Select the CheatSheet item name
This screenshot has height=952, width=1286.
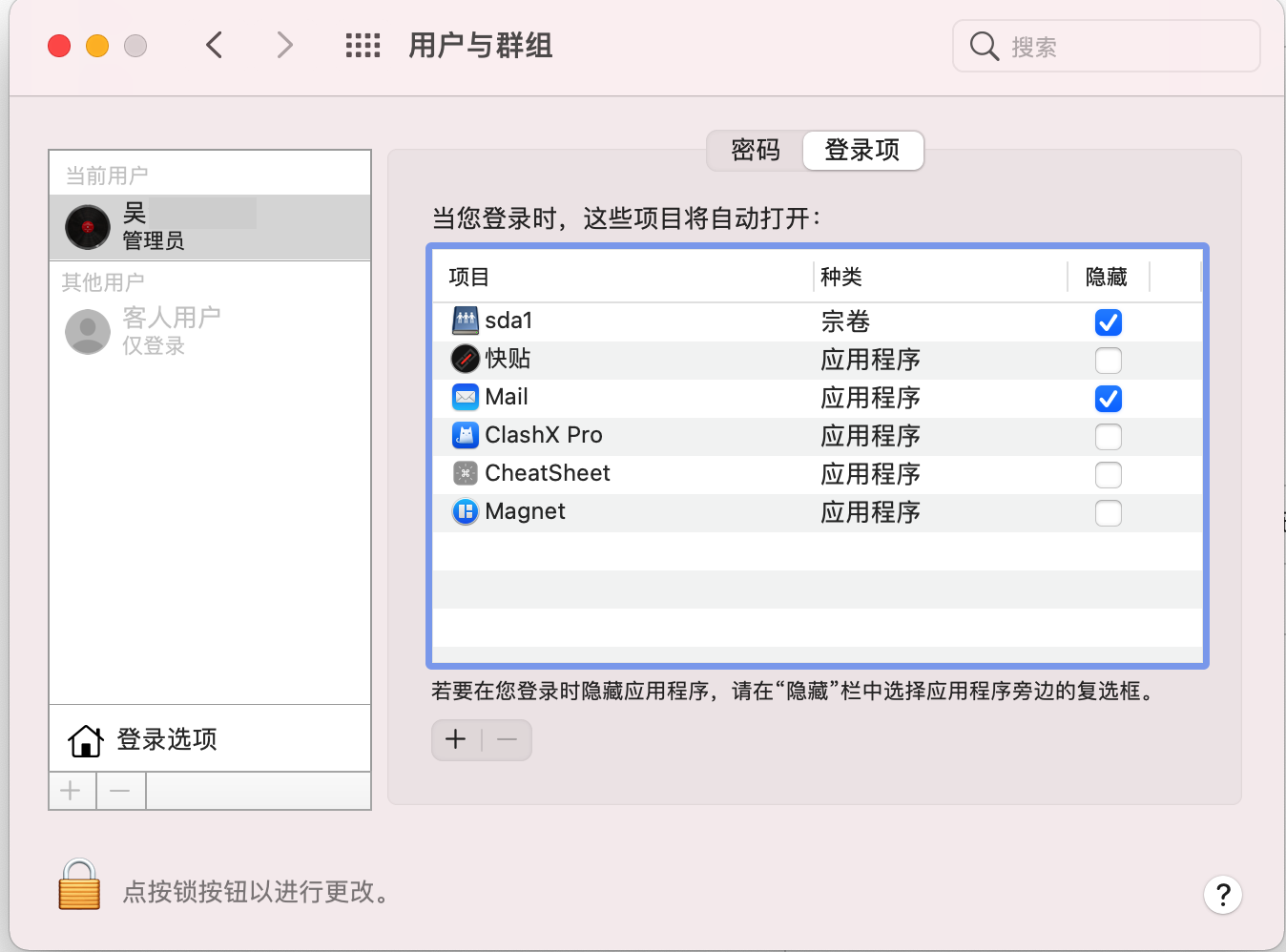tap(548, 473)
